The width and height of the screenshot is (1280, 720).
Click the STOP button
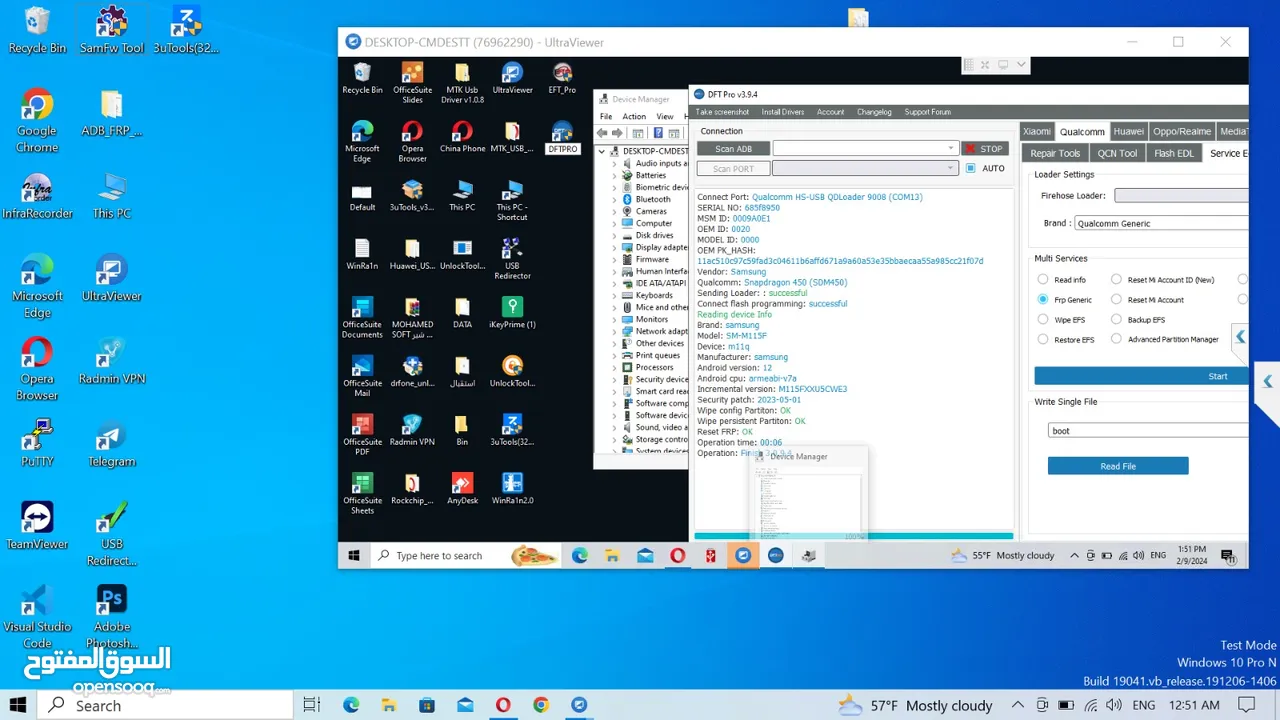pyautogui.click(x=984, y=148)
